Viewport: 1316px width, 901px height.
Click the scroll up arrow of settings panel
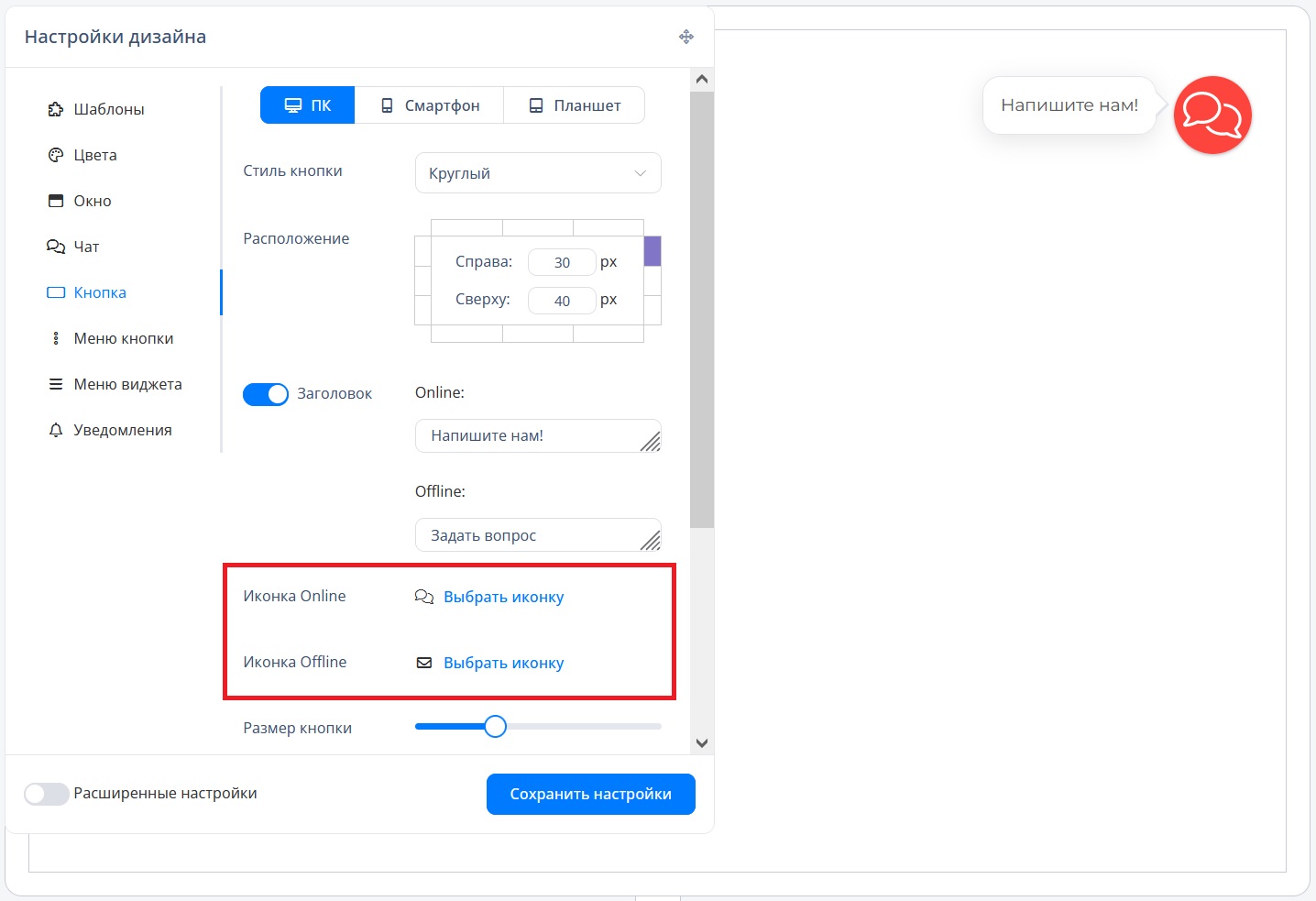(702, 79)
